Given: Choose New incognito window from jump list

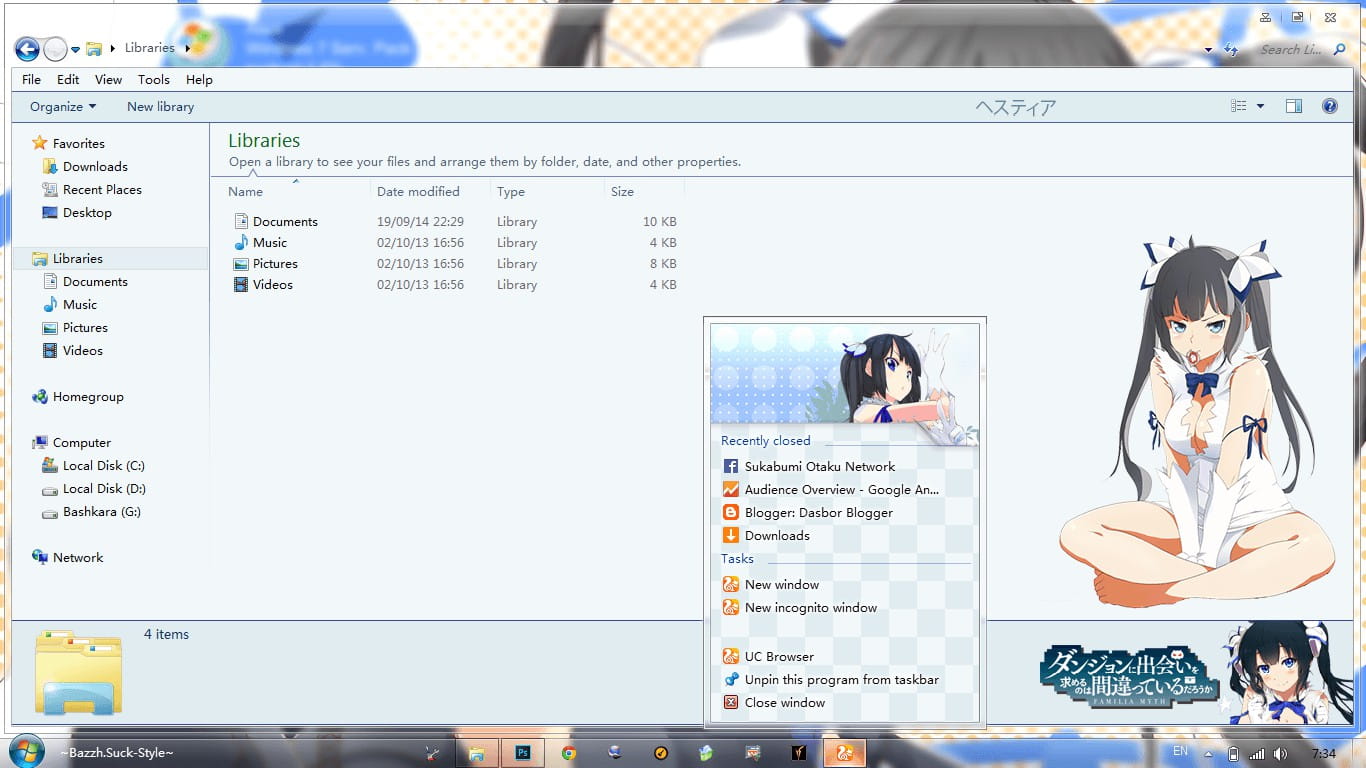Looking at the screenshot, I should 810,608.
